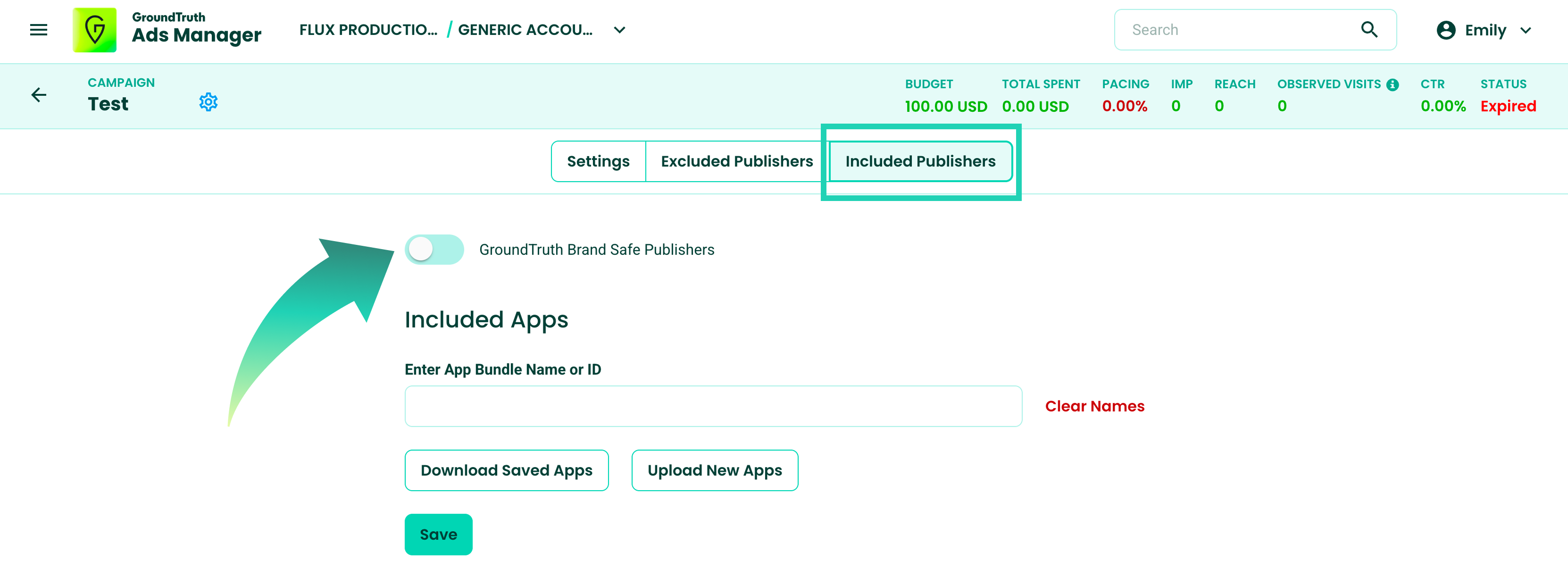This screenshot has height=569, width=1568.
Task: Click the 100.00 USD budget value
Action: (x=946, y=107)
